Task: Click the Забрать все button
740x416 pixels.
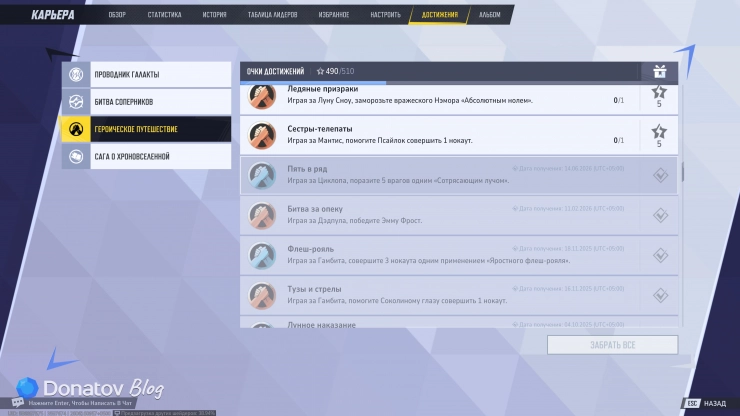Action: coord(613,345)
